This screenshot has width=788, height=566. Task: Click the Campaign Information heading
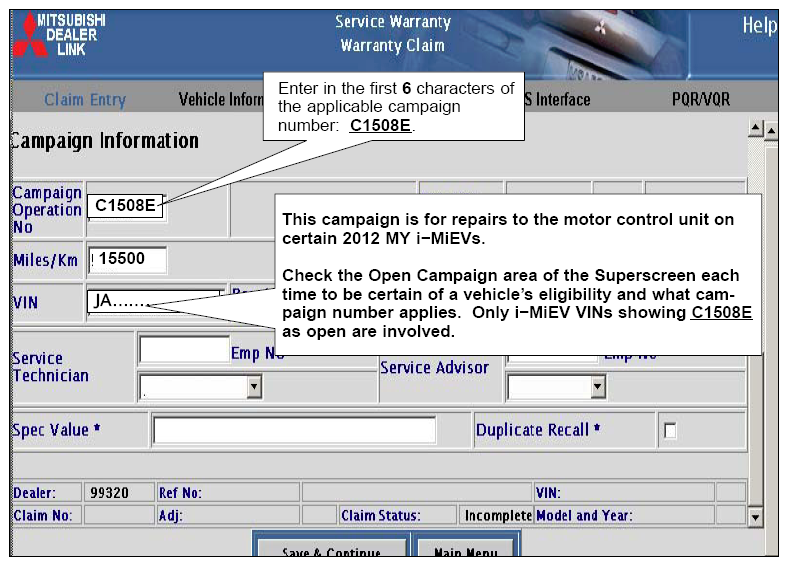pyautogui.click(x=105, y=141)
